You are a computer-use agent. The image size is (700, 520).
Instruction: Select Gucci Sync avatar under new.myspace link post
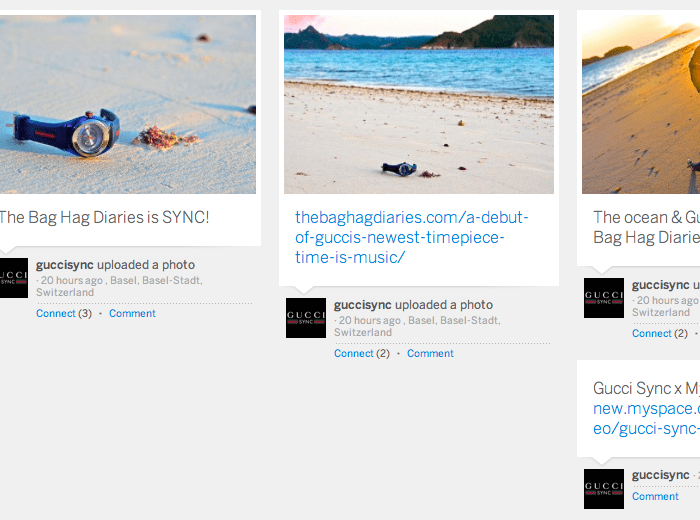604,489
